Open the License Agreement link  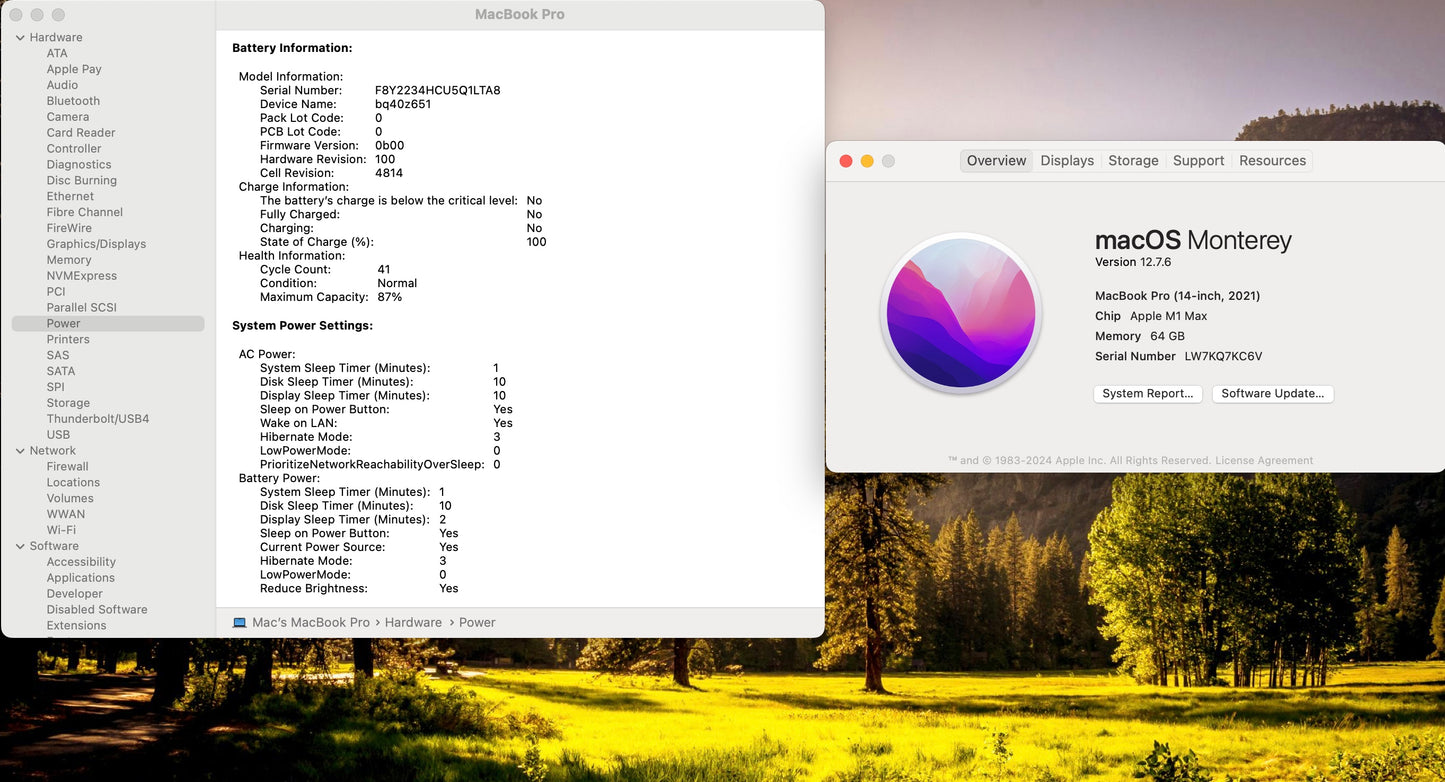[1264, 461]
